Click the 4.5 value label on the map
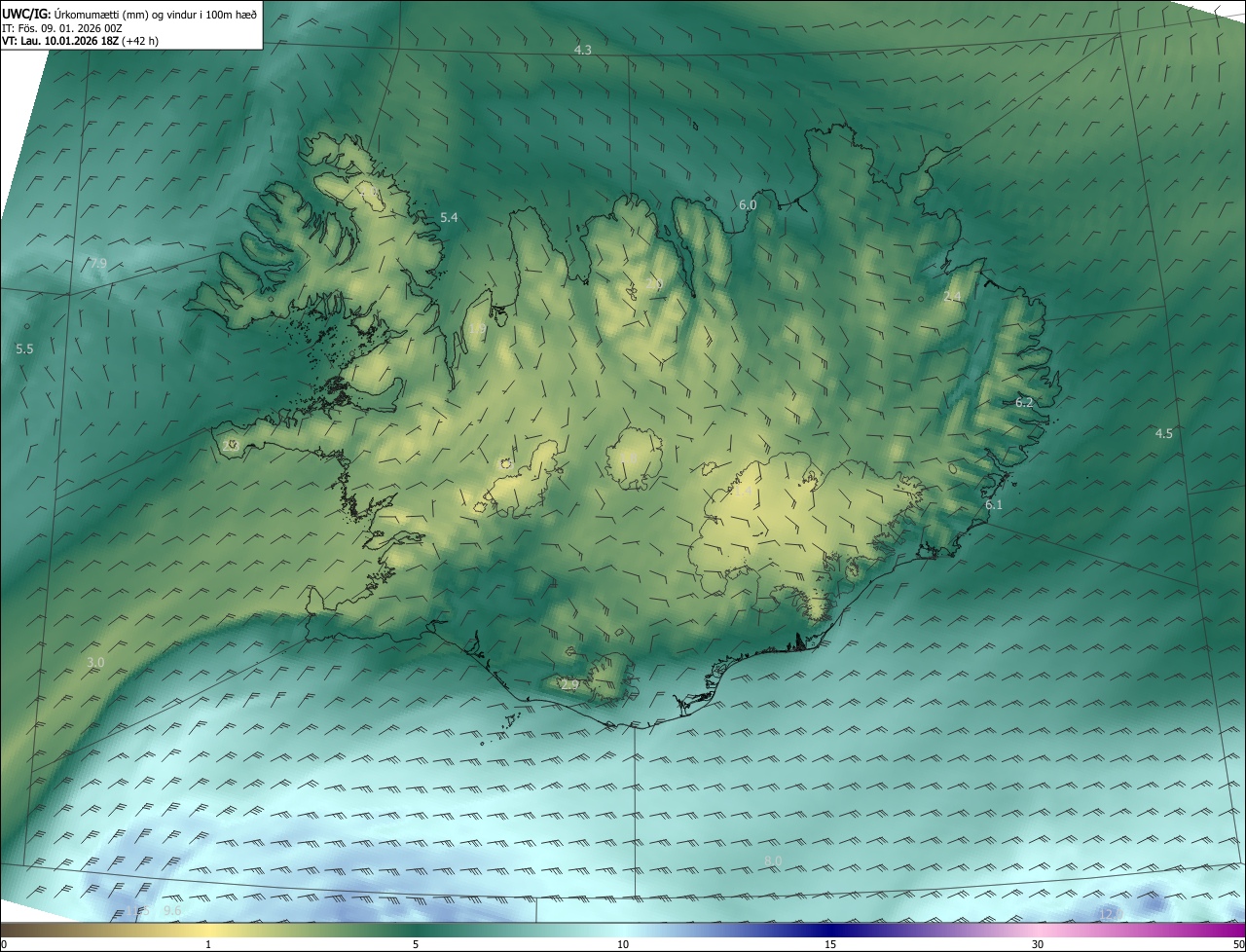This screenshot has height=952, width=1246. [1164, 433]
